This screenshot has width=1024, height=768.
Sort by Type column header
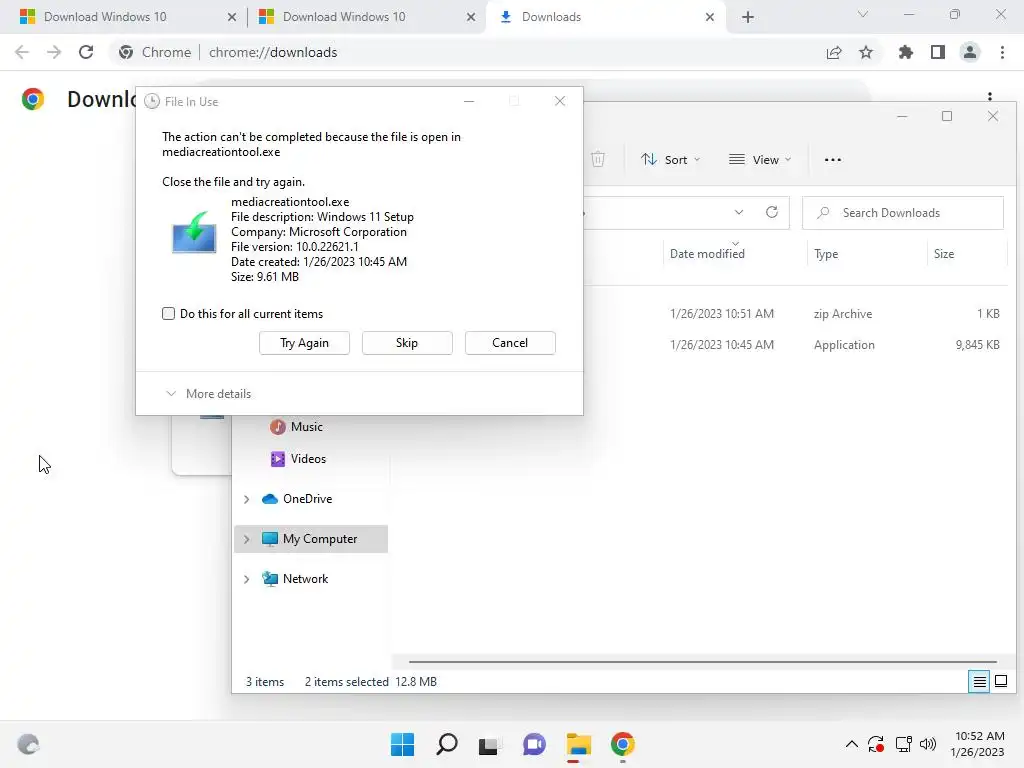click(826, 254)
